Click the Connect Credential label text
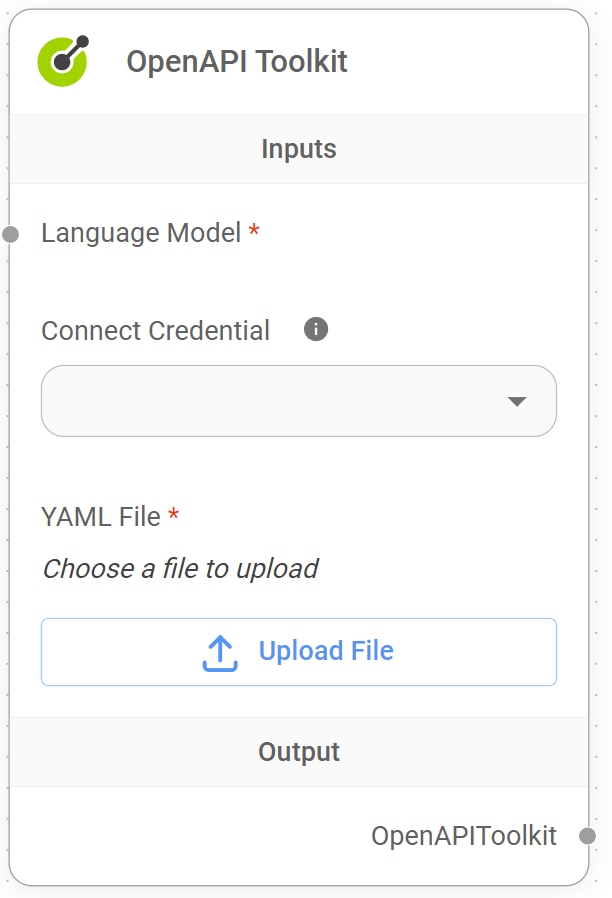 (155, 330)
